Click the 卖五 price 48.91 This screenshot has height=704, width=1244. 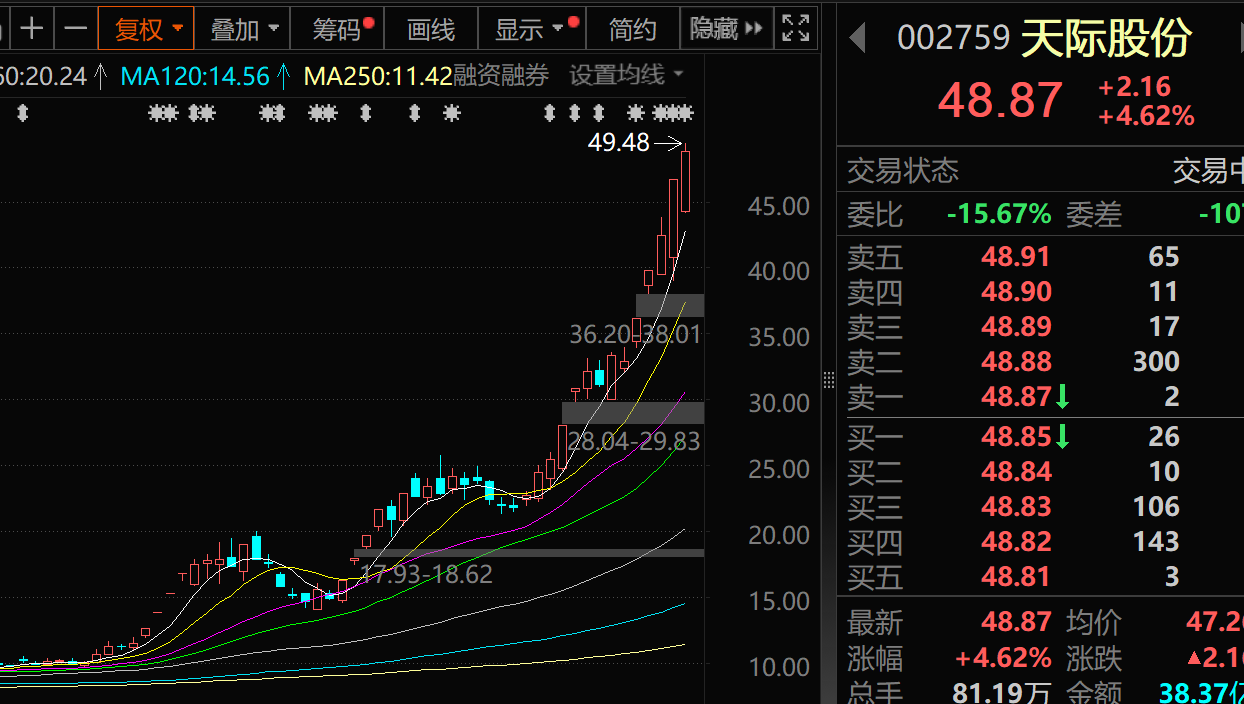pyautogui.click(x=1016, y=257)
